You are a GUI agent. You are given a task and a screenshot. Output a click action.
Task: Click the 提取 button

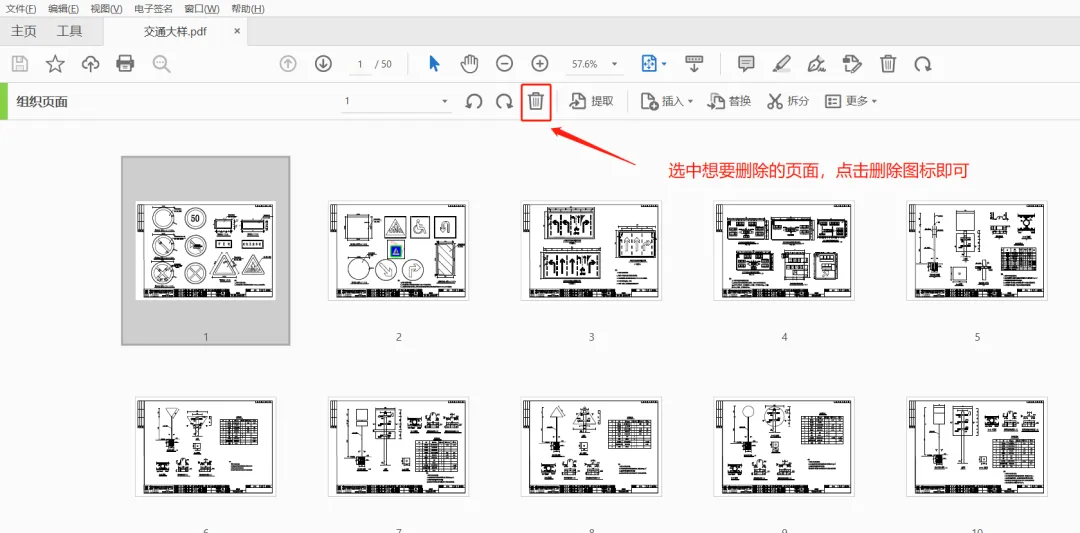pos(591,101)
